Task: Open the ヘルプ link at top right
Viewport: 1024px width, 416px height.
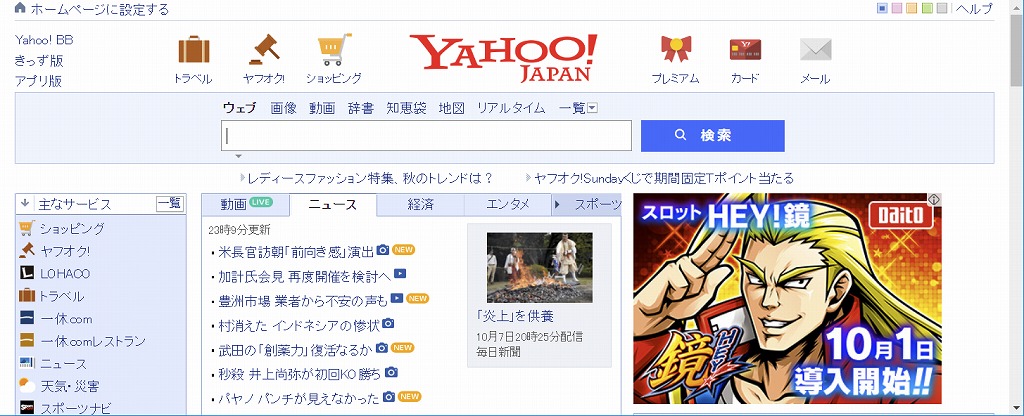Action: click(x=975, y=8)
